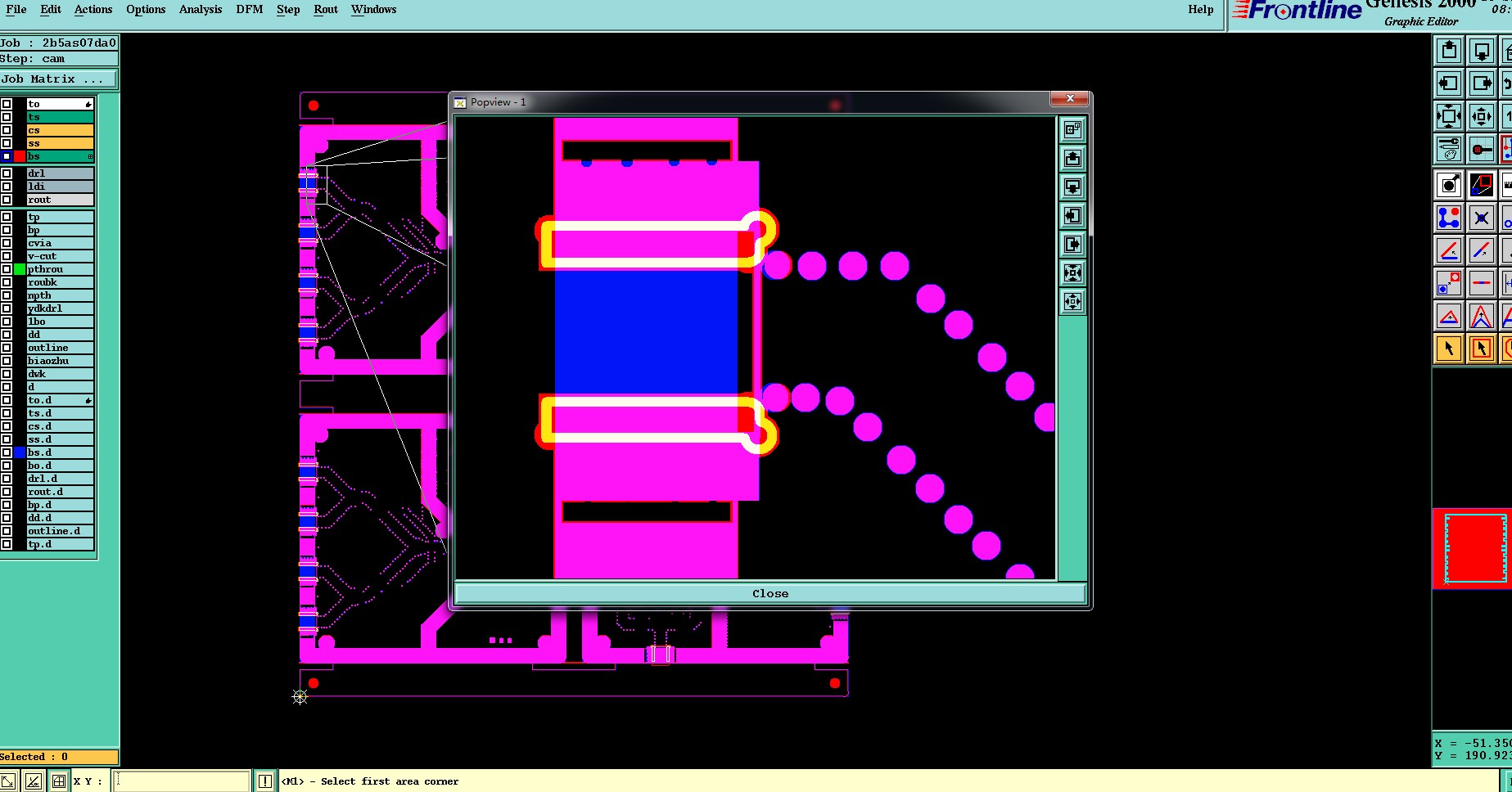The width and height of the screenshot is (1512, 792).
Task: Pan right inside the Popview window
Action: coord(1072,244)
